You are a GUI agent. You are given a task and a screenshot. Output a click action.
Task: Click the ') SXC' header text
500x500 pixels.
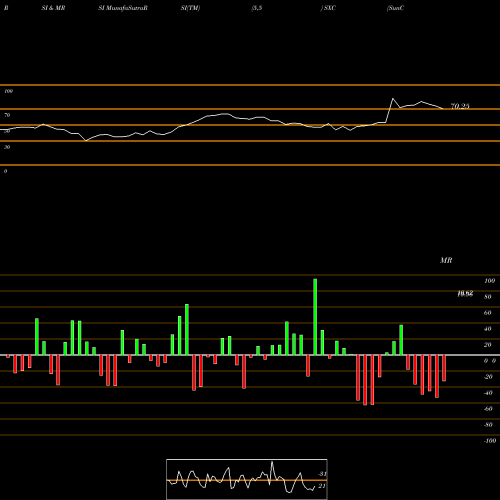click(x=328, y=8)
